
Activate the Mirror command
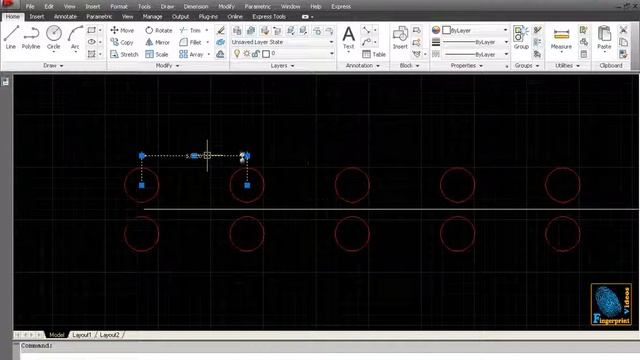point(158,42)
